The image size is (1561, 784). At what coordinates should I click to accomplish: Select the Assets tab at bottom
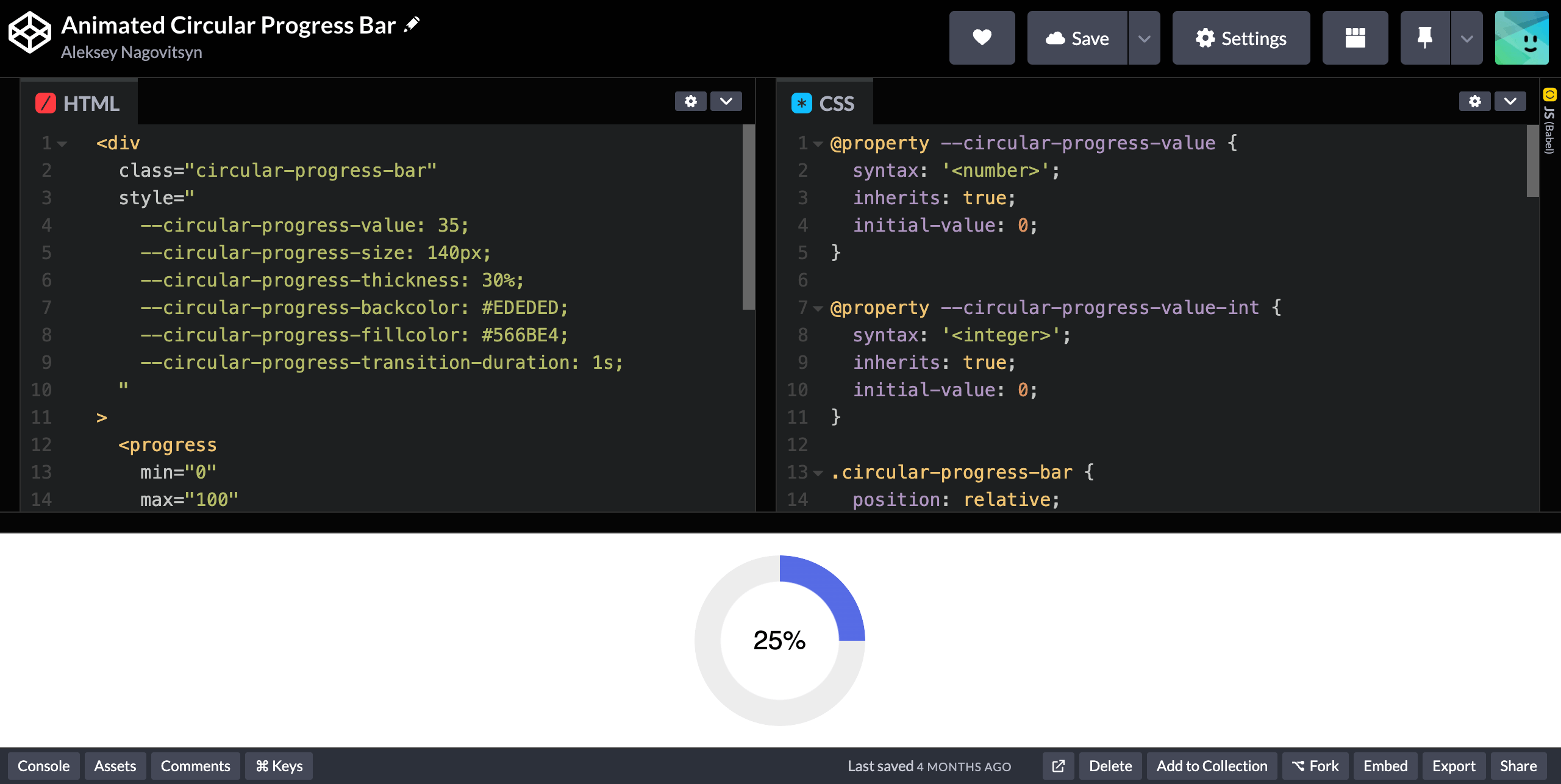tap(113, 766)
